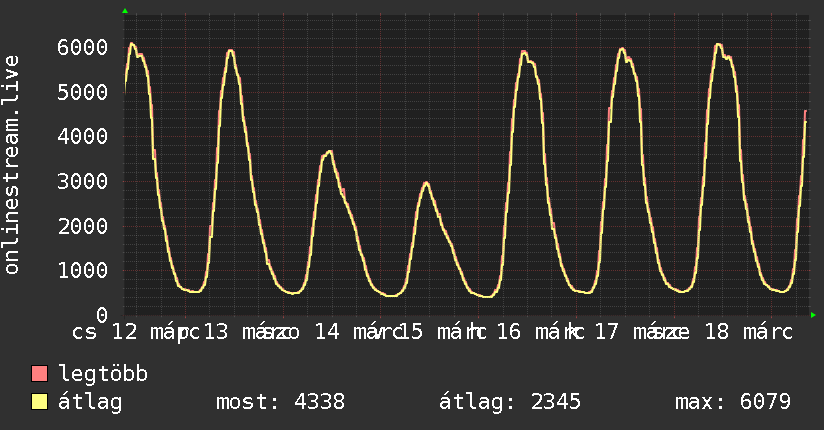824x430 pixels.
Task: Click the átlag: 2345 statistic
Action: [x=510, y=402]
